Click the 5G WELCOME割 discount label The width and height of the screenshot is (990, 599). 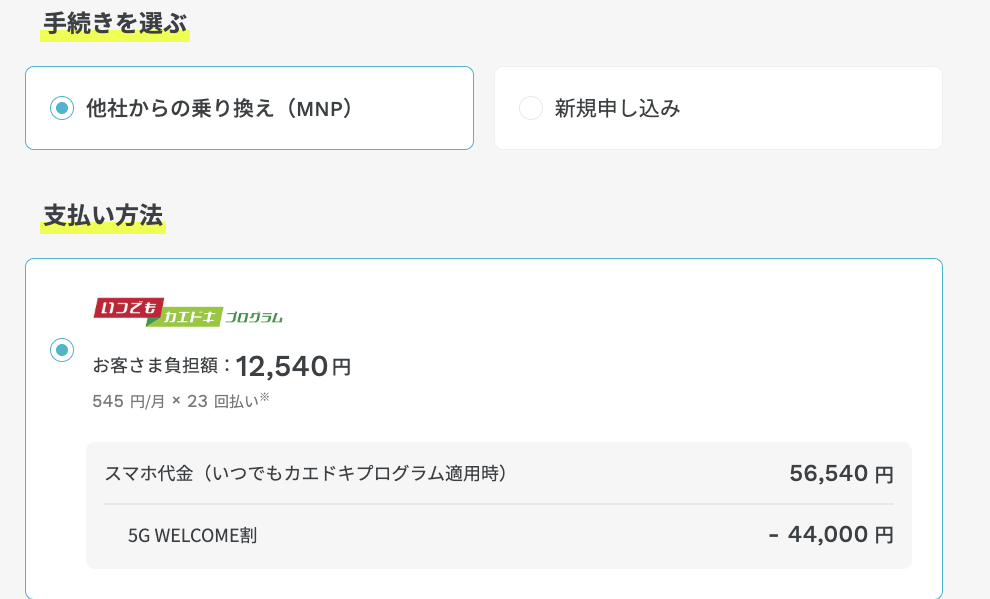(192, 535)
